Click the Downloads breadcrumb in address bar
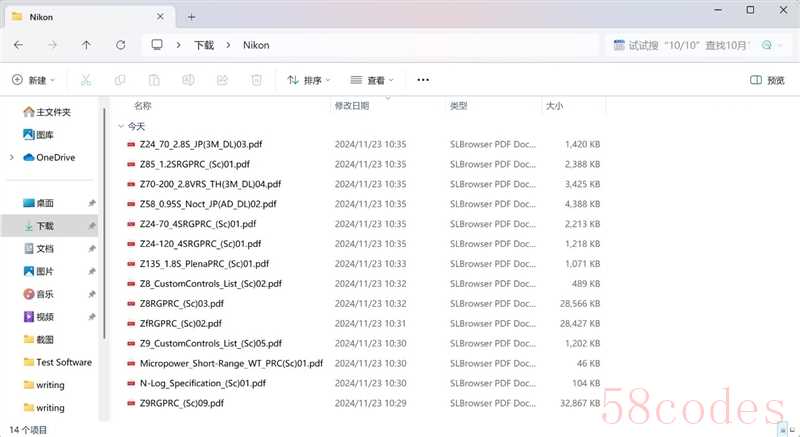800x437 pixels. tap(204, 45)
